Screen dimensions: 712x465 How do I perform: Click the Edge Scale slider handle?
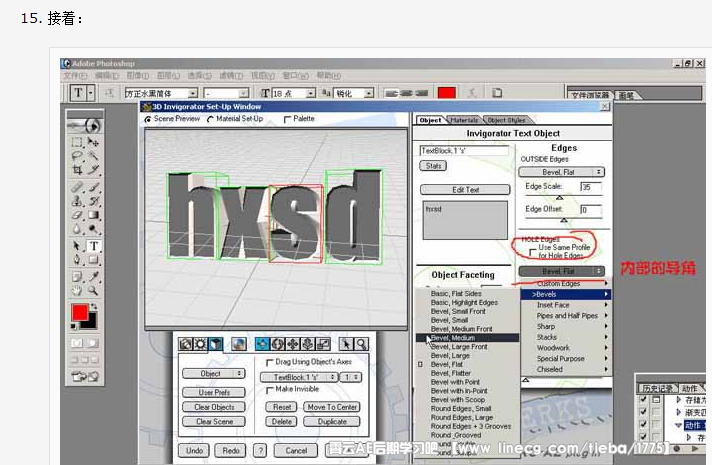click(560, 198)
